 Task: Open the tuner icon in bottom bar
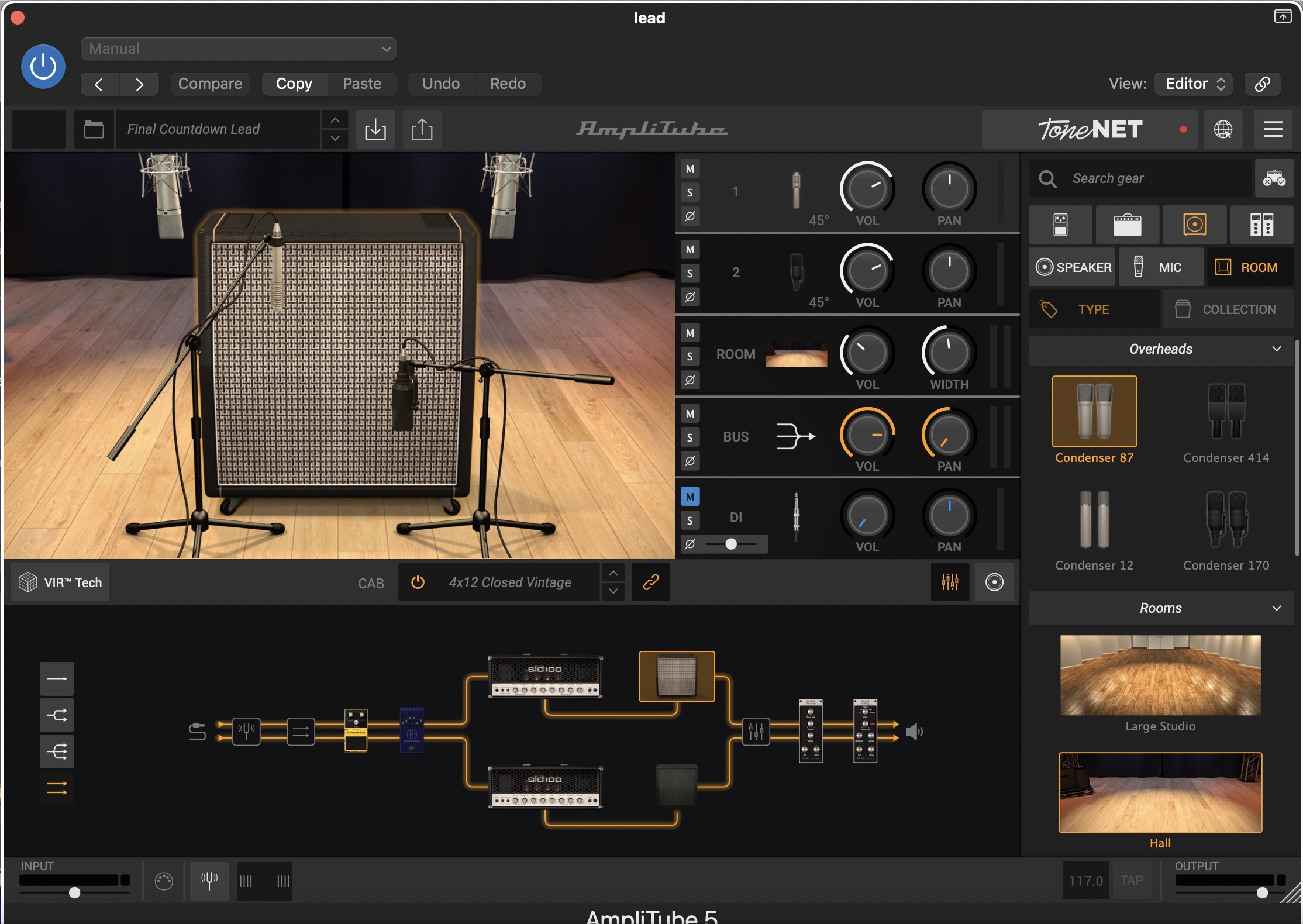click(209, 880)
